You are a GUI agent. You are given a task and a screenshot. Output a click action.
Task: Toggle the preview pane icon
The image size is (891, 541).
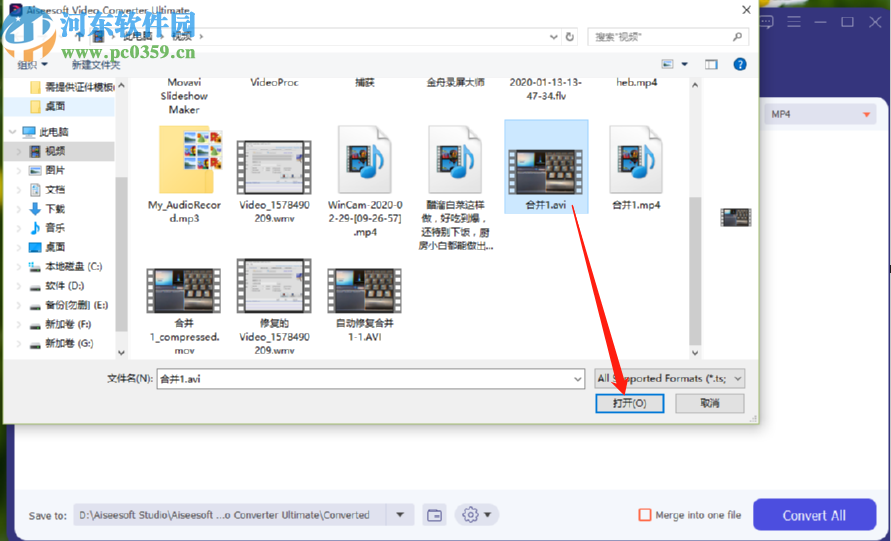point(711,64)
